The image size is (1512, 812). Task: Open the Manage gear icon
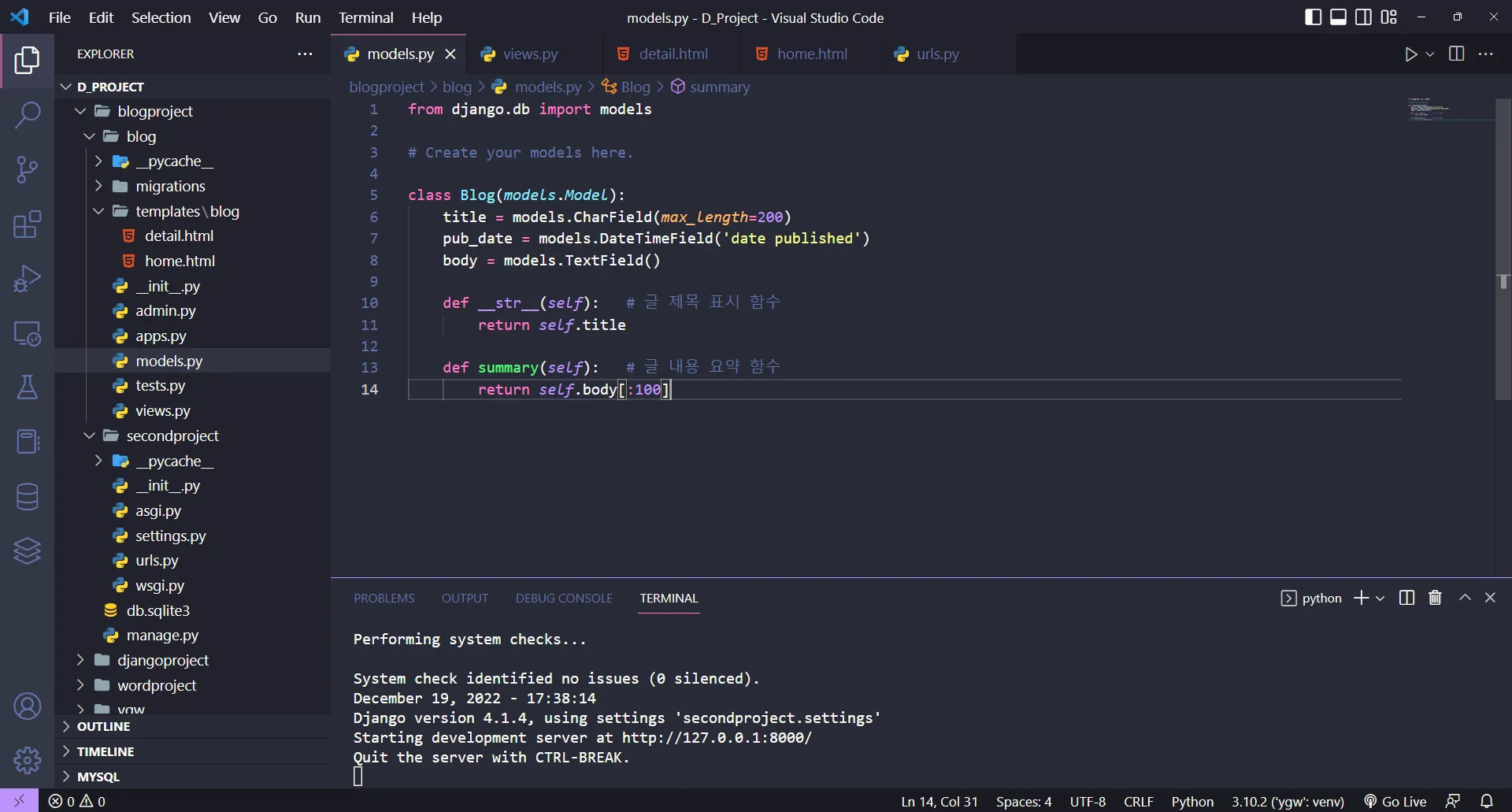point(28,760)
